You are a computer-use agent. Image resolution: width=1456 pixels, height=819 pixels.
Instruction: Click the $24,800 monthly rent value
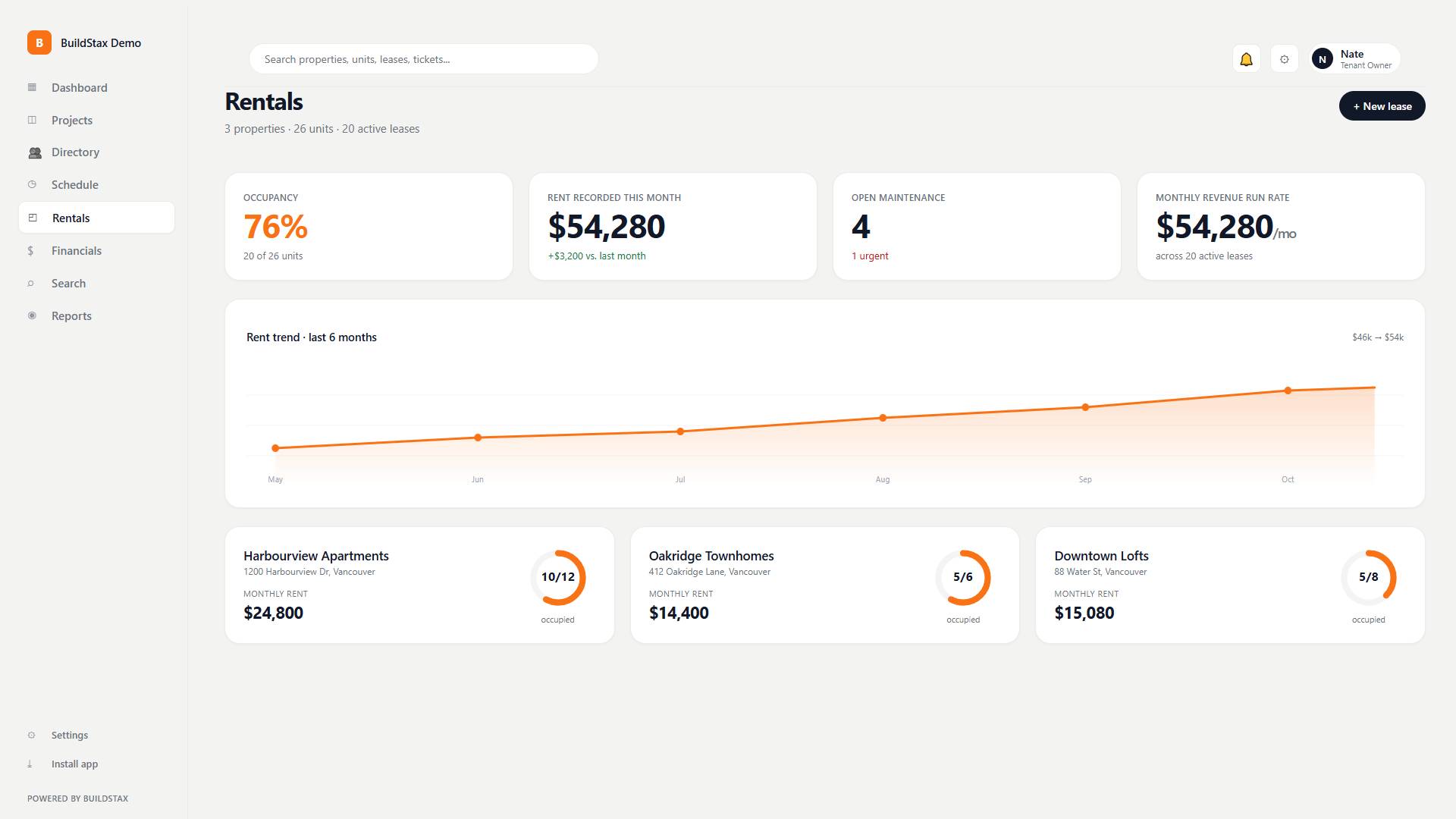(x=273, y=613)
